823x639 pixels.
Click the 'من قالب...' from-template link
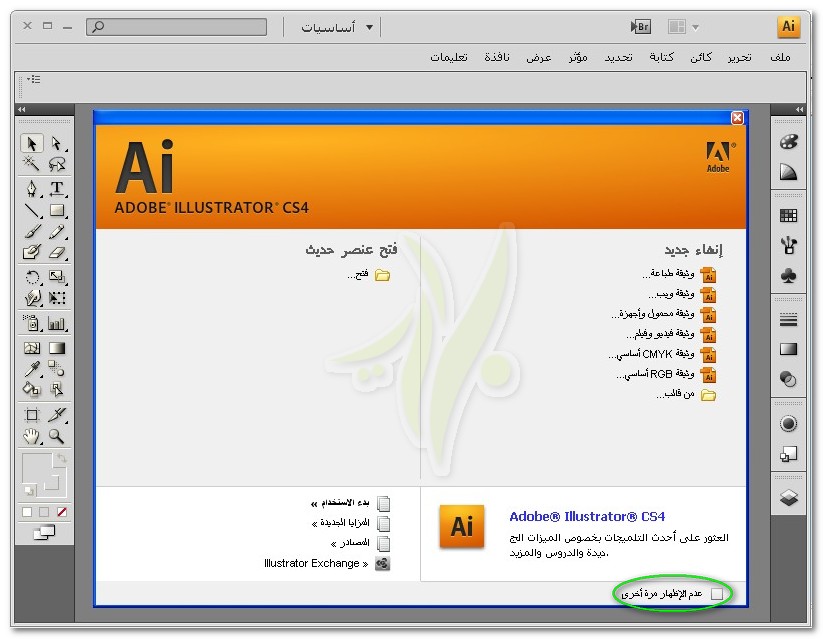[x=686, y=394]
